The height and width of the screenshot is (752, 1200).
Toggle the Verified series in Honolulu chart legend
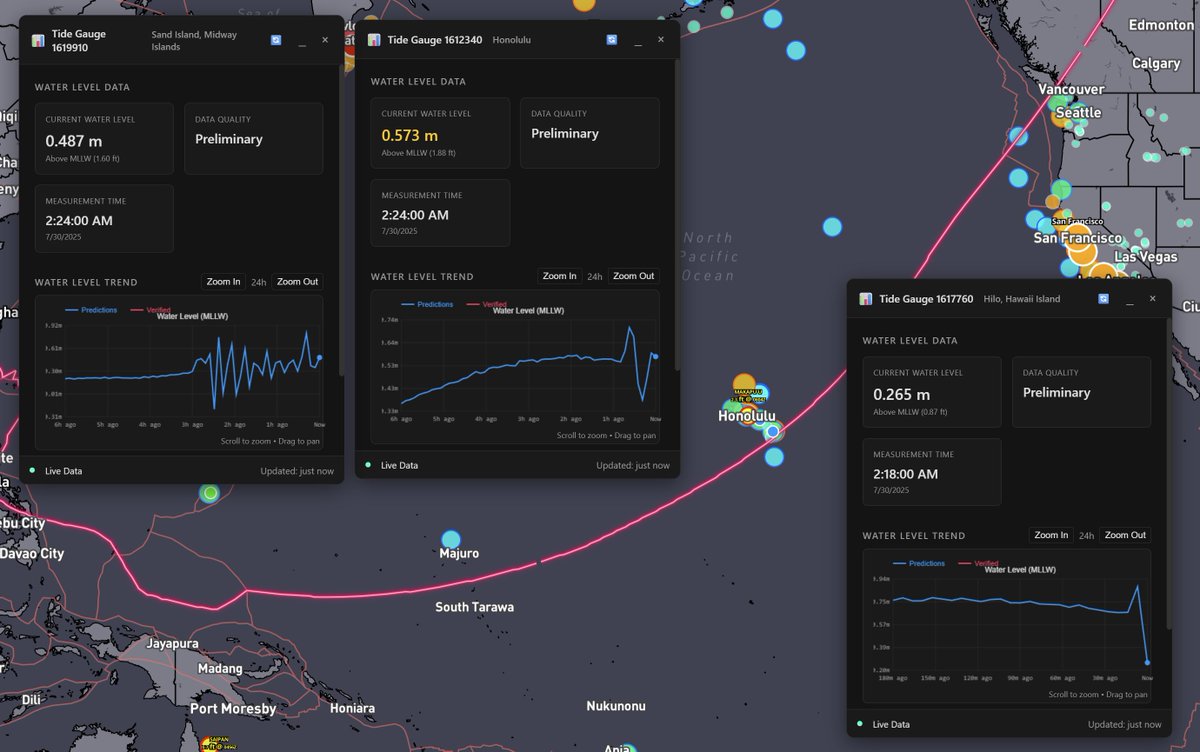click(x=485, y=304)
